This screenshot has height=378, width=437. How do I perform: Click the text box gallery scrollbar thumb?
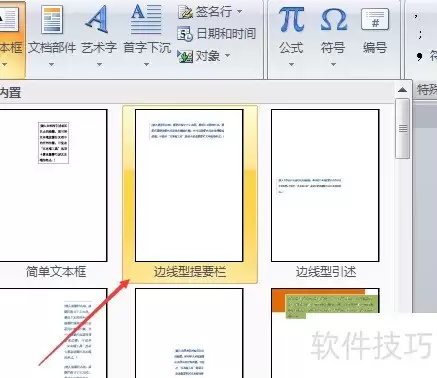coord(403,128)
